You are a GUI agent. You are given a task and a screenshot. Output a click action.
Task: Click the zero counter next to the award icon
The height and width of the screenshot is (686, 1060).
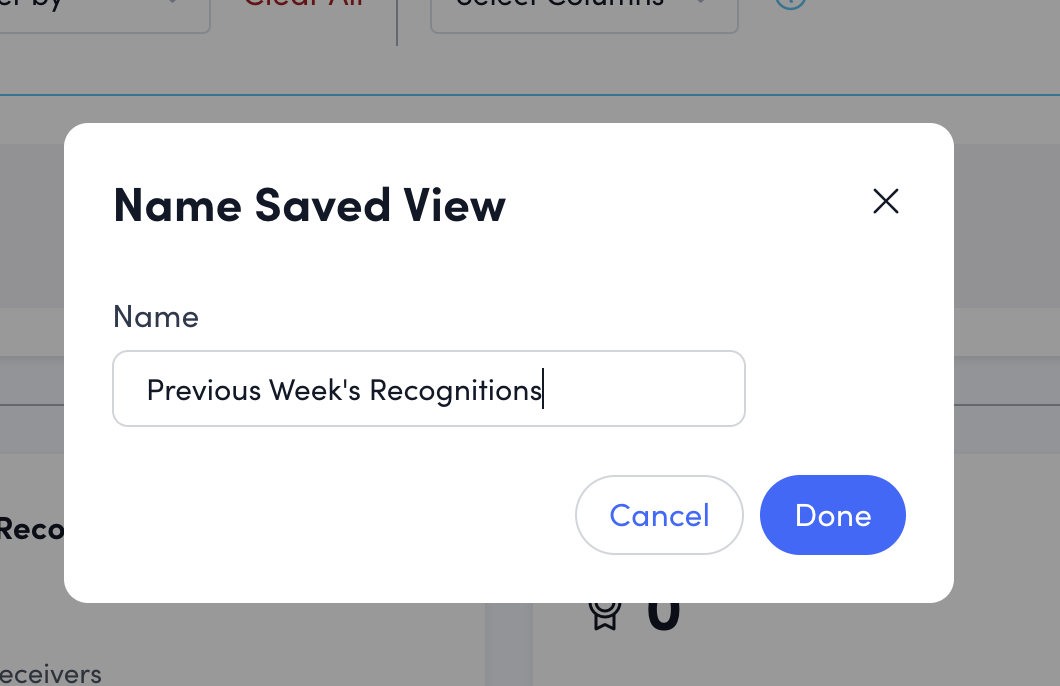tap(663, 612)
